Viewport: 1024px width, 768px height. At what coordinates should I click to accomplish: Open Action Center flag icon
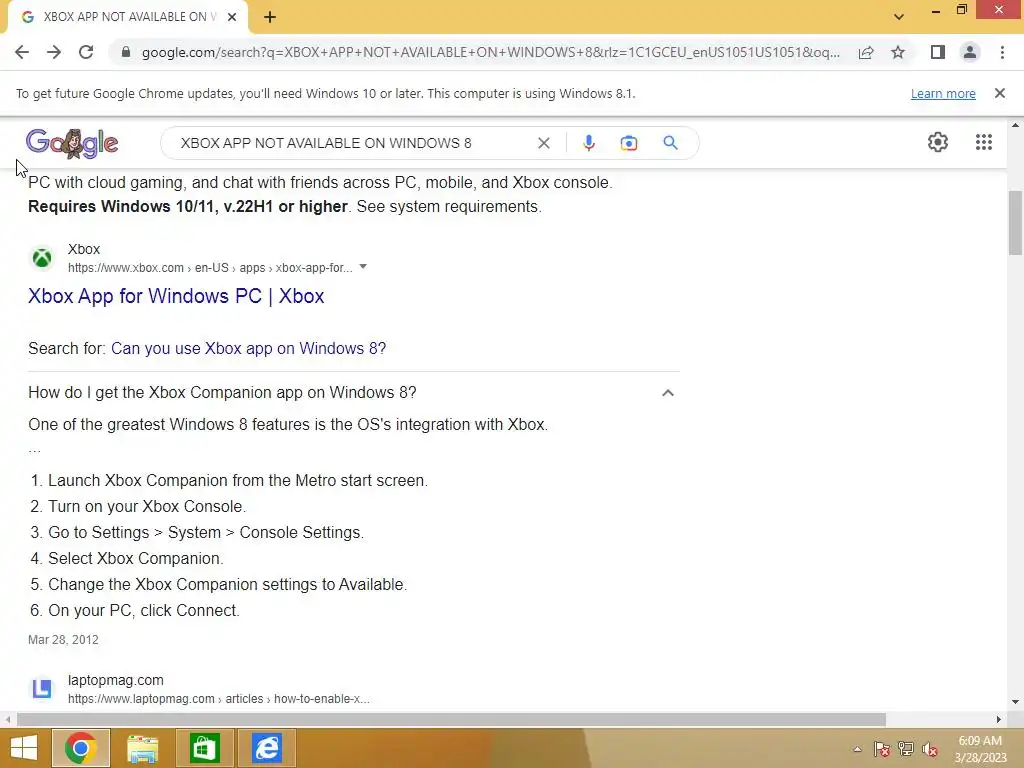pyautogui.click(x=882, y=749)
